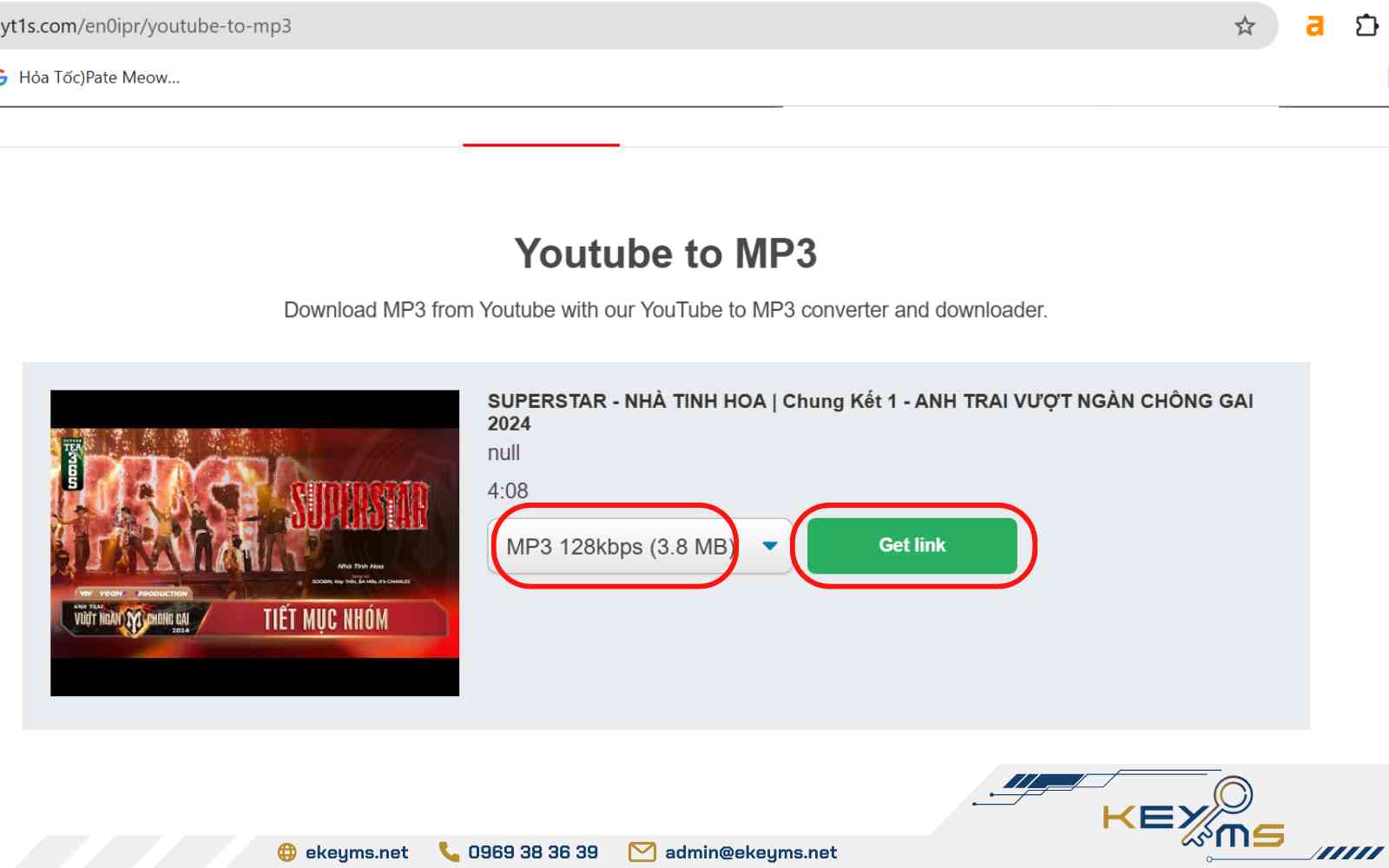1389x868 pixels.
Task: Click the 'Download MP3 from Youtube' description text
Action: (666, 310)
